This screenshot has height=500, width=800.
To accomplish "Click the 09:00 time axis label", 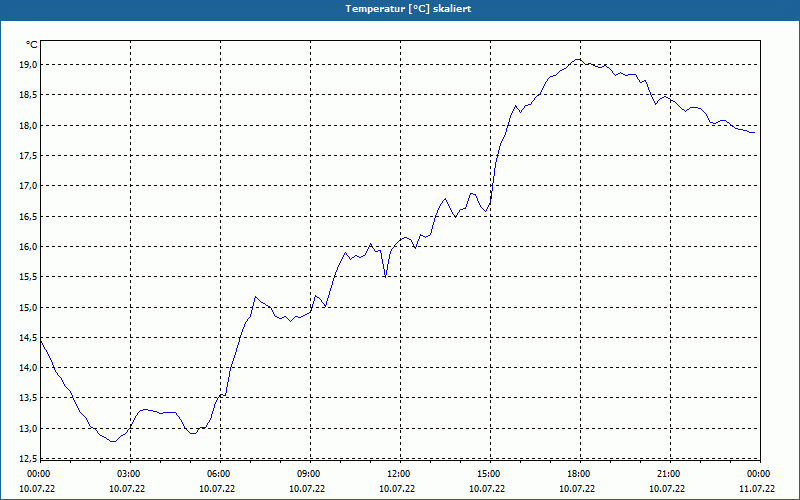I will pos(310,474).
